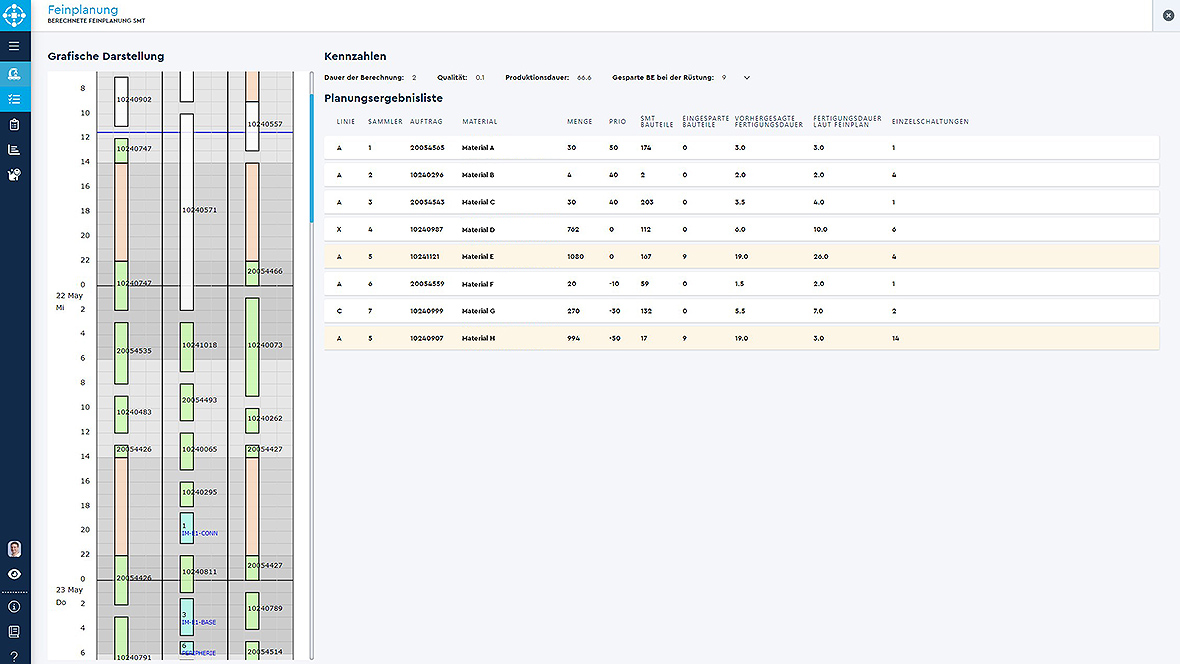Click the Gantt bar labeled 10240483
This screenshot has width=1180, height=664.
[x=121, y=415]
